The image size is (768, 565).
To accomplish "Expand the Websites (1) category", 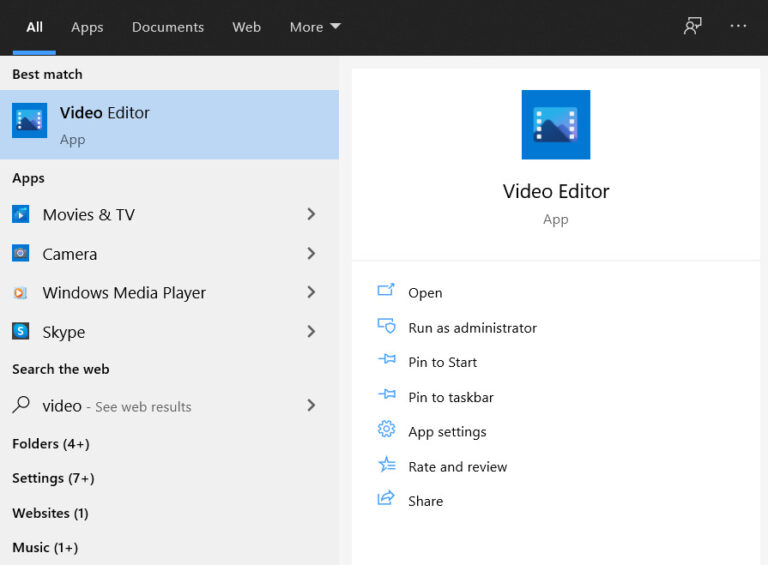I will [50, 513].
